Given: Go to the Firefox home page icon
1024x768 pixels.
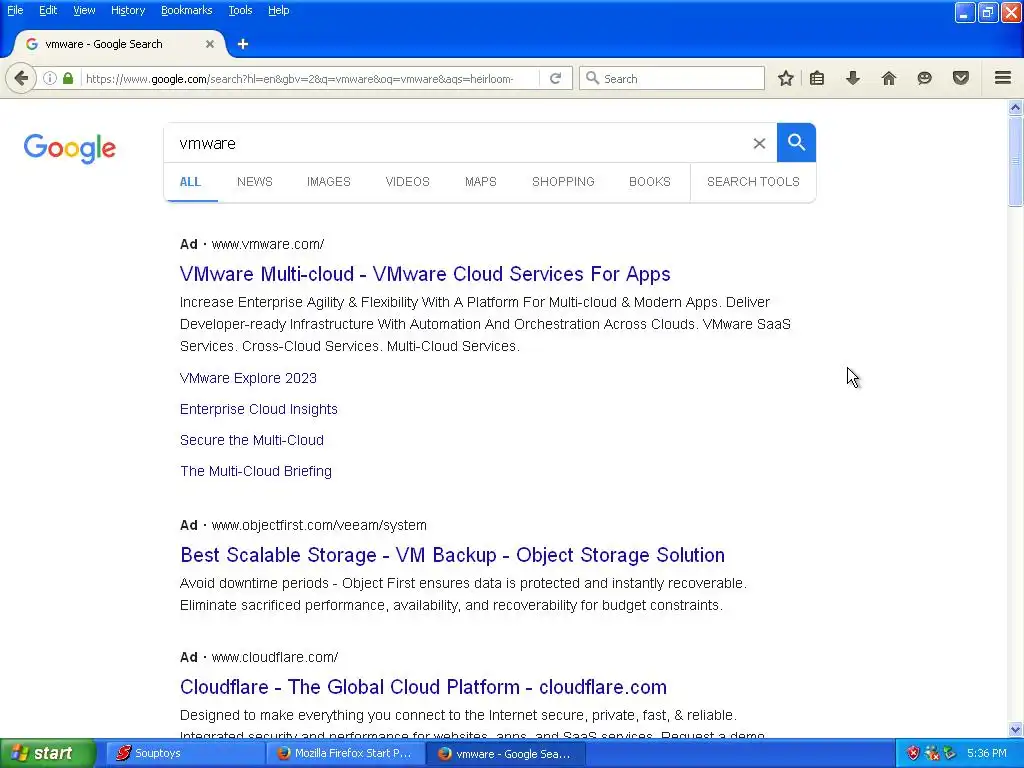Looking at the screenshot, I should click(x=889, y=78).
